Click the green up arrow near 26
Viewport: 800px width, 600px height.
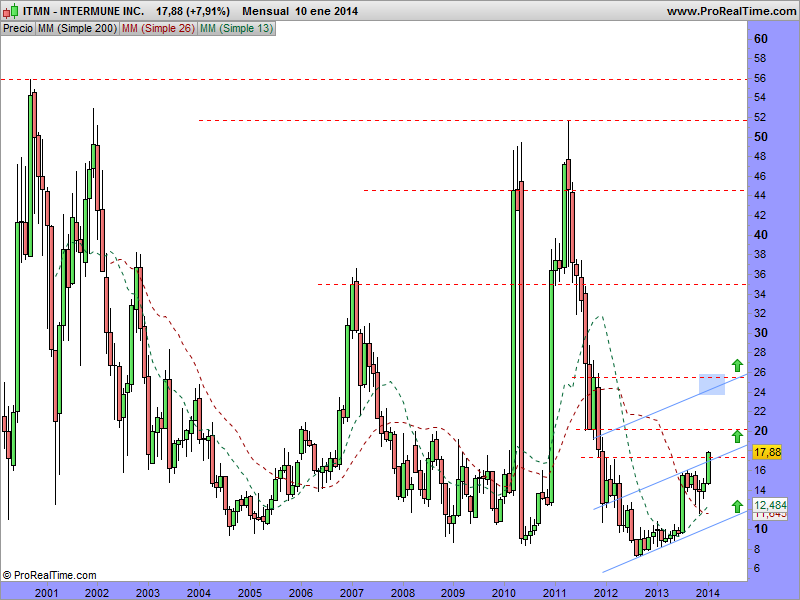(737, 365)
